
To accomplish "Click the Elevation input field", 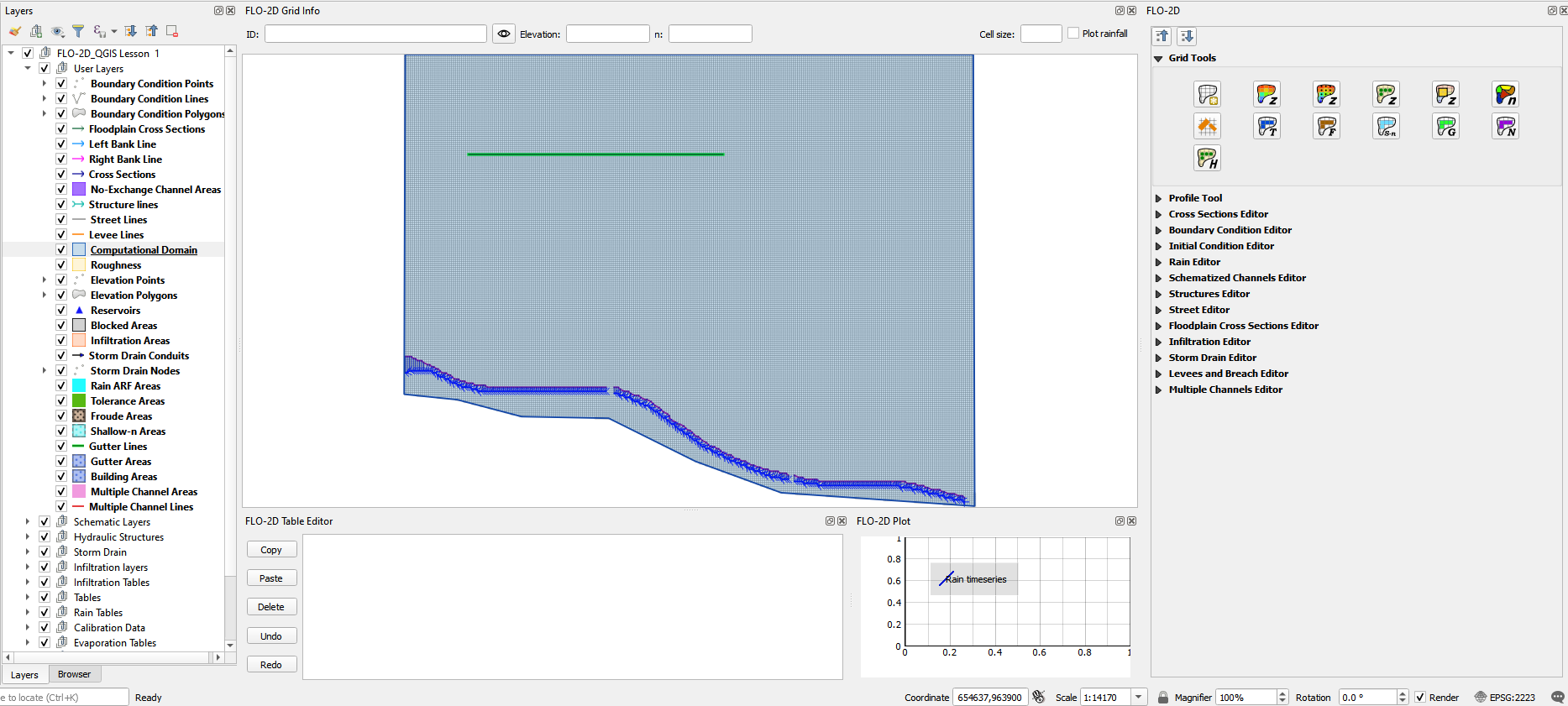I will pyautogui.click(x=607, y=34).
